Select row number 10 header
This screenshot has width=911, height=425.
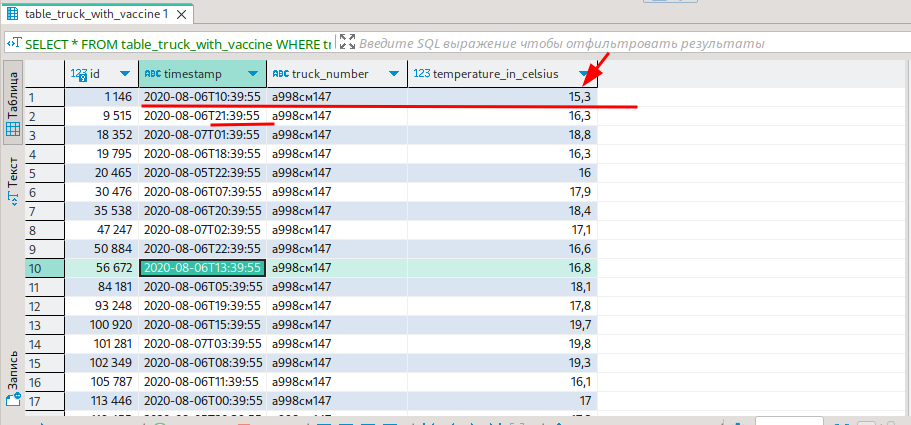point(45,268)
